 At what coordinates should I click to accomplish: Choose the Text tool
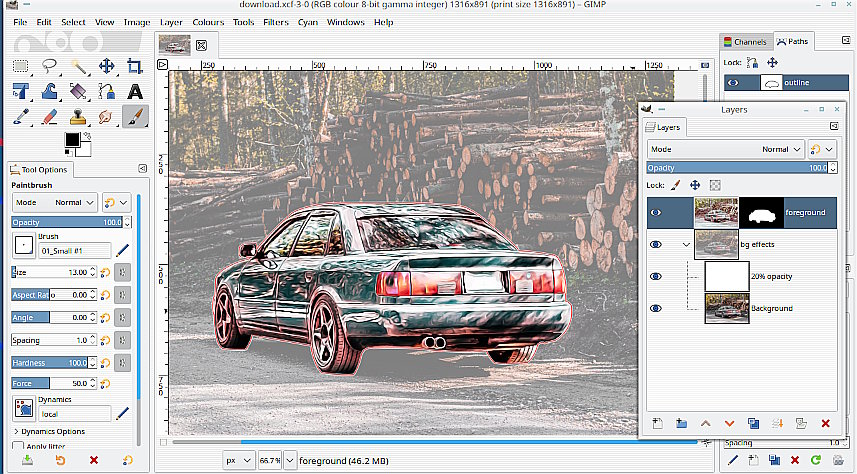tap(134, 92)
